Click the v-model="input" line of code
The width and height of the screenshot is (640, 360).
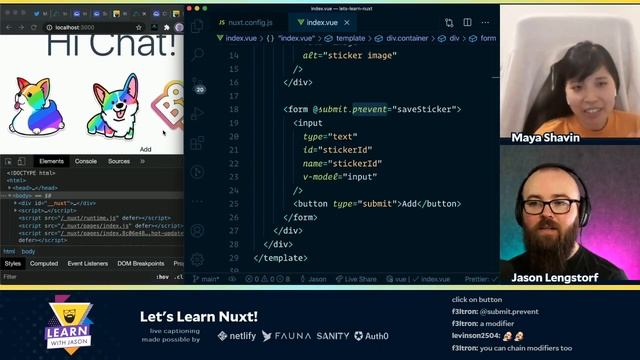tap(340, 177)
